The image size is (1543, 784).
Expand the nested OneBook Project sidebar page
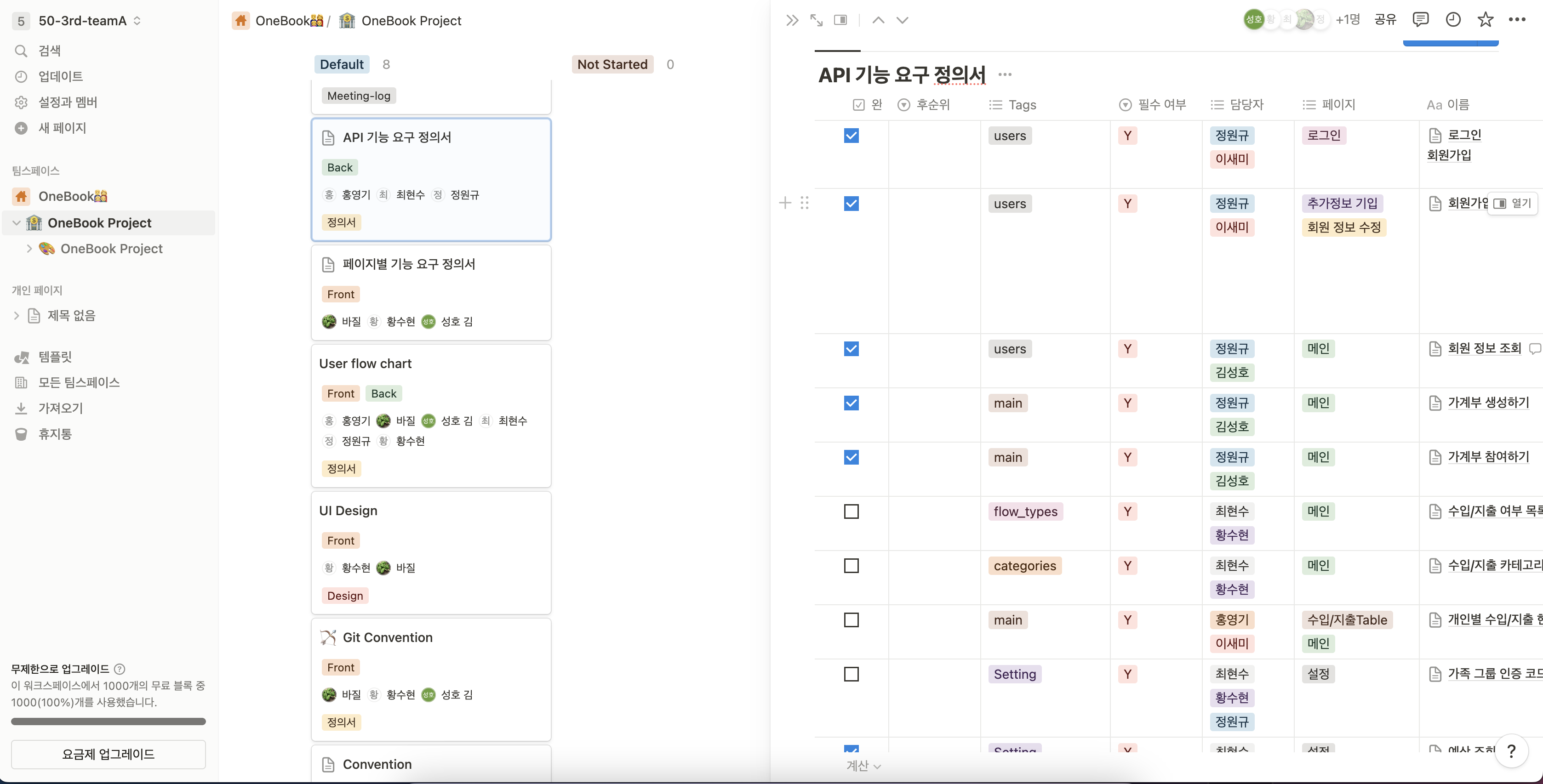pyautogui.click(x=29, y=249)
